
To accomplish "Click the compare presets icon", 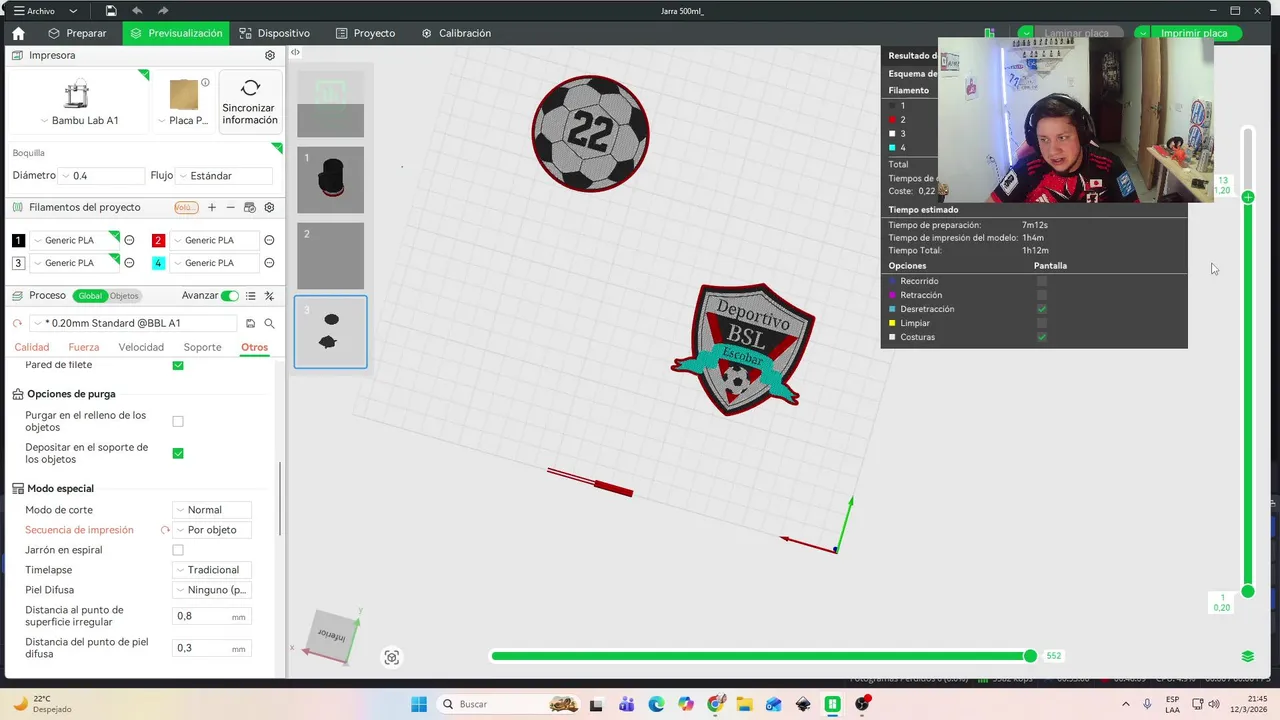I will [x=269, y=296].
